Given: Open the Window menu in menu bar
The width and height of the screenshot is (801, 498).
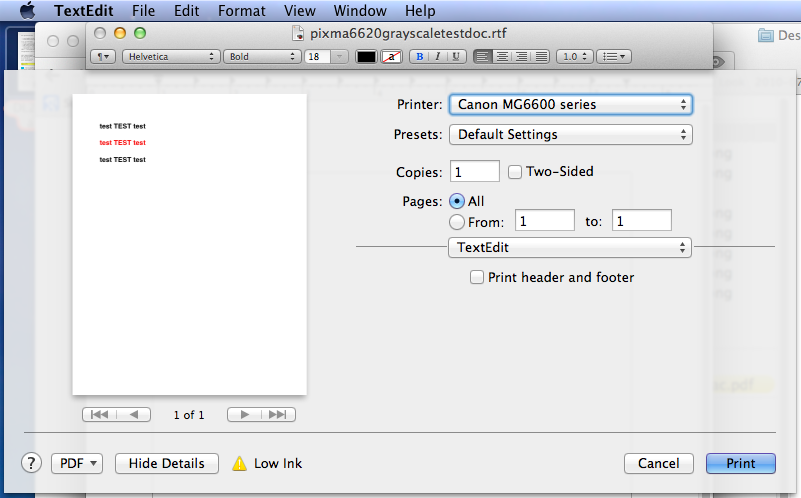Looking at the screenshot, I should [x=360, y=11].
